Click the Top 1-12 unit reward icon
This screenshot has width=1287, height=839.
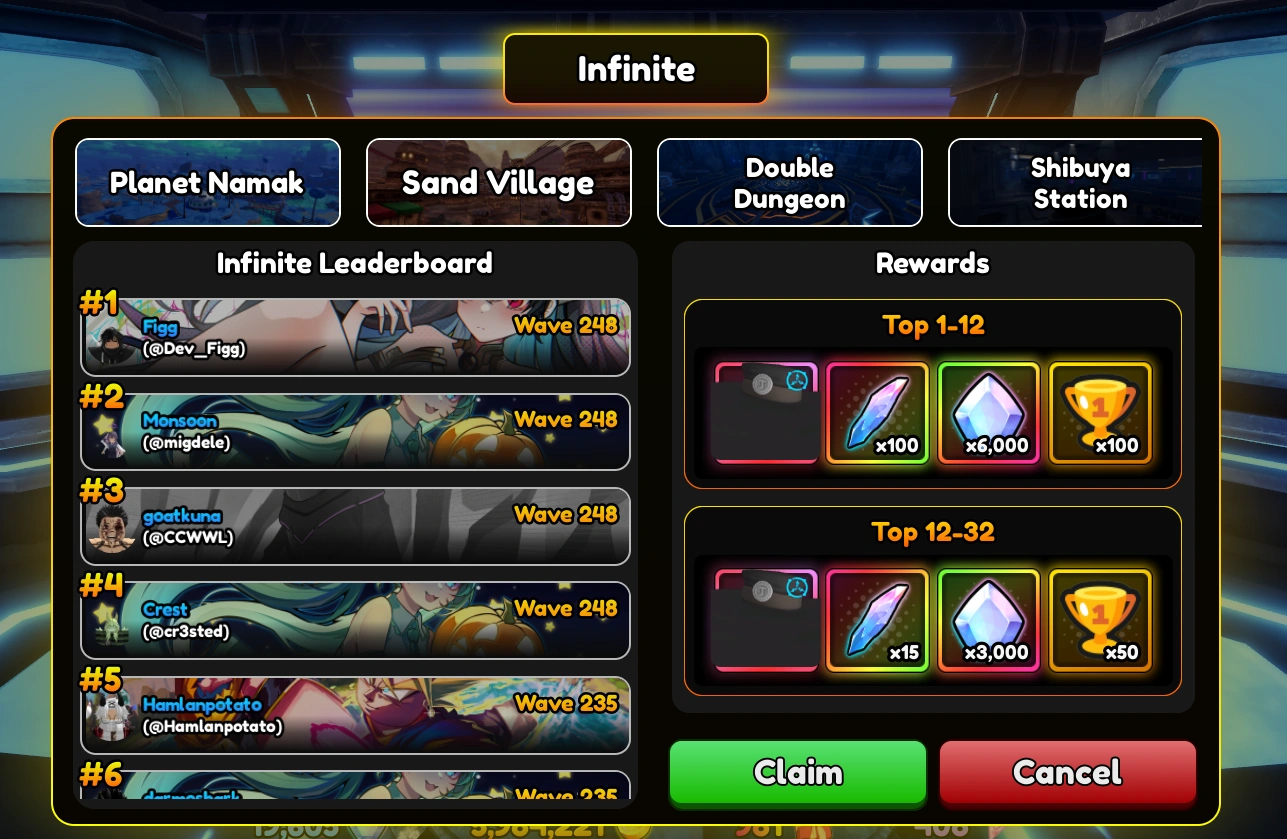(767, 413)
